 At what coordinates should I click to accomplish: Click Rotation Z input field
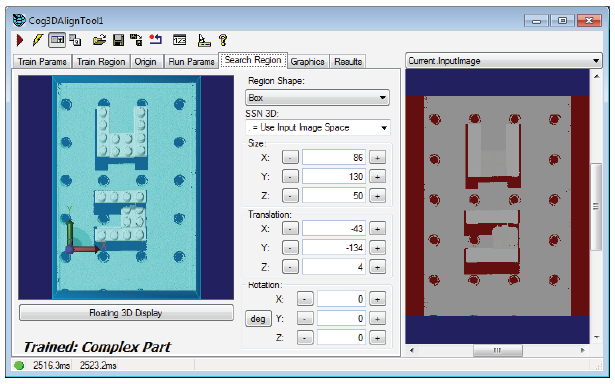(x=341, y=338)
